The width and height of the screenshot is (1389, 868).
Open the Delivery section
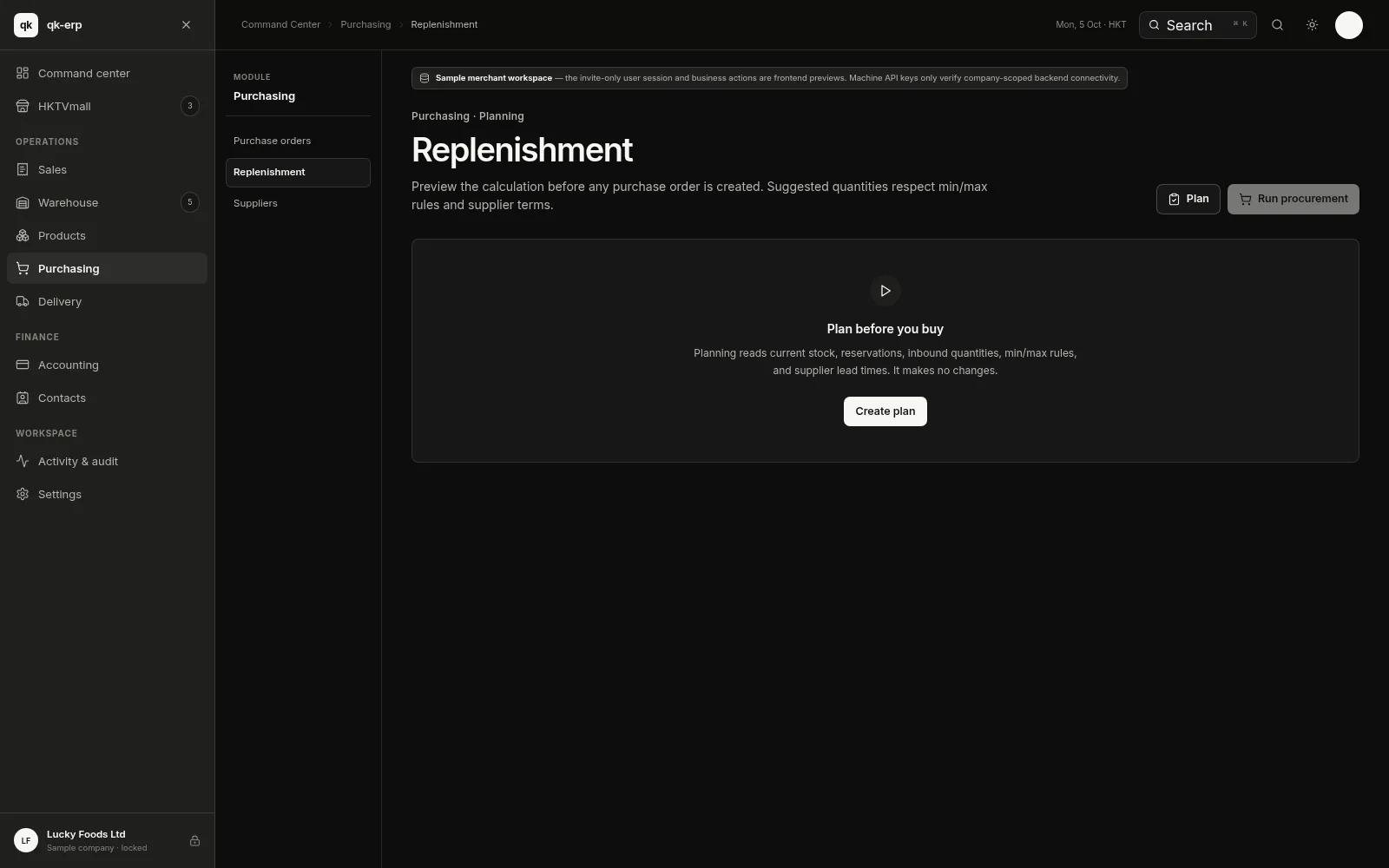pos(107,301)
